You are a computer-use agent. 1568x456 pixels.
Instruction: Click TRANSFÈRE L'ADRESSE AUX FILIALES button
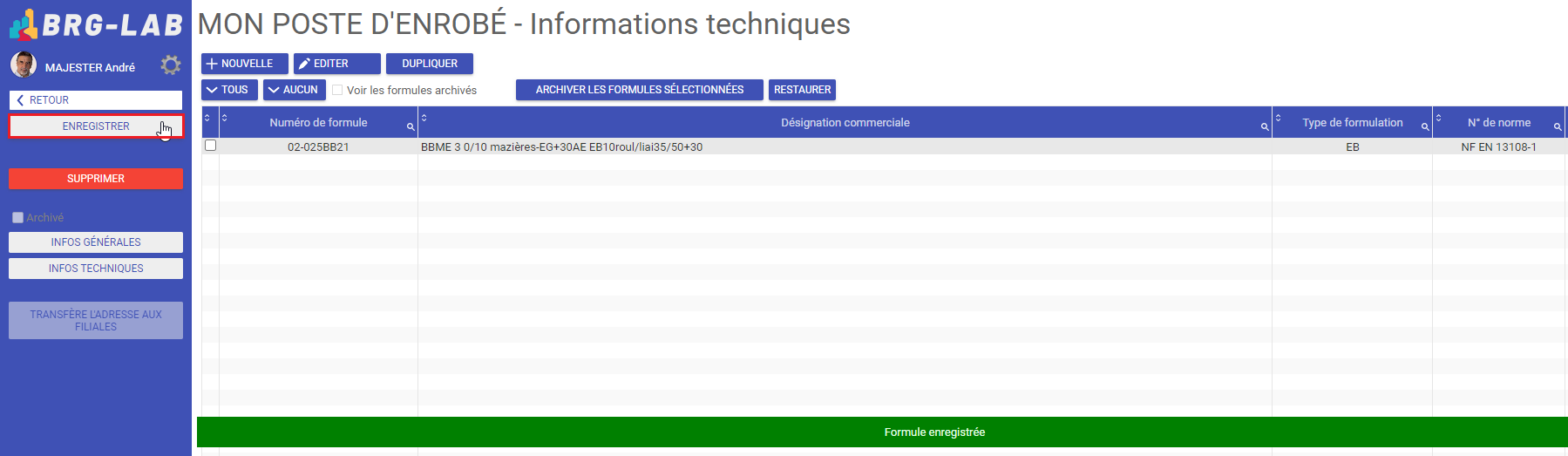tap(96, 321)
